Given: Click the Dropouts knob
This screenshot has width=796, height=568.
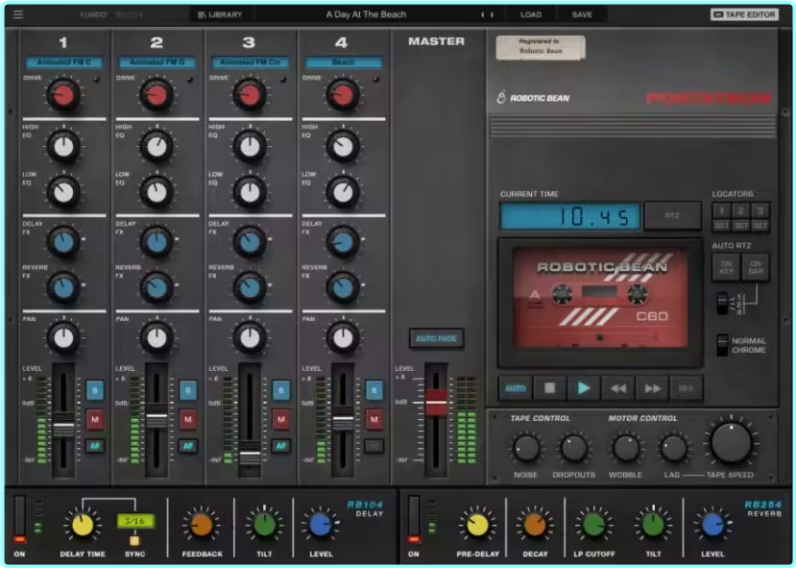Looking at the screenshot, I should tap(574, 449).
